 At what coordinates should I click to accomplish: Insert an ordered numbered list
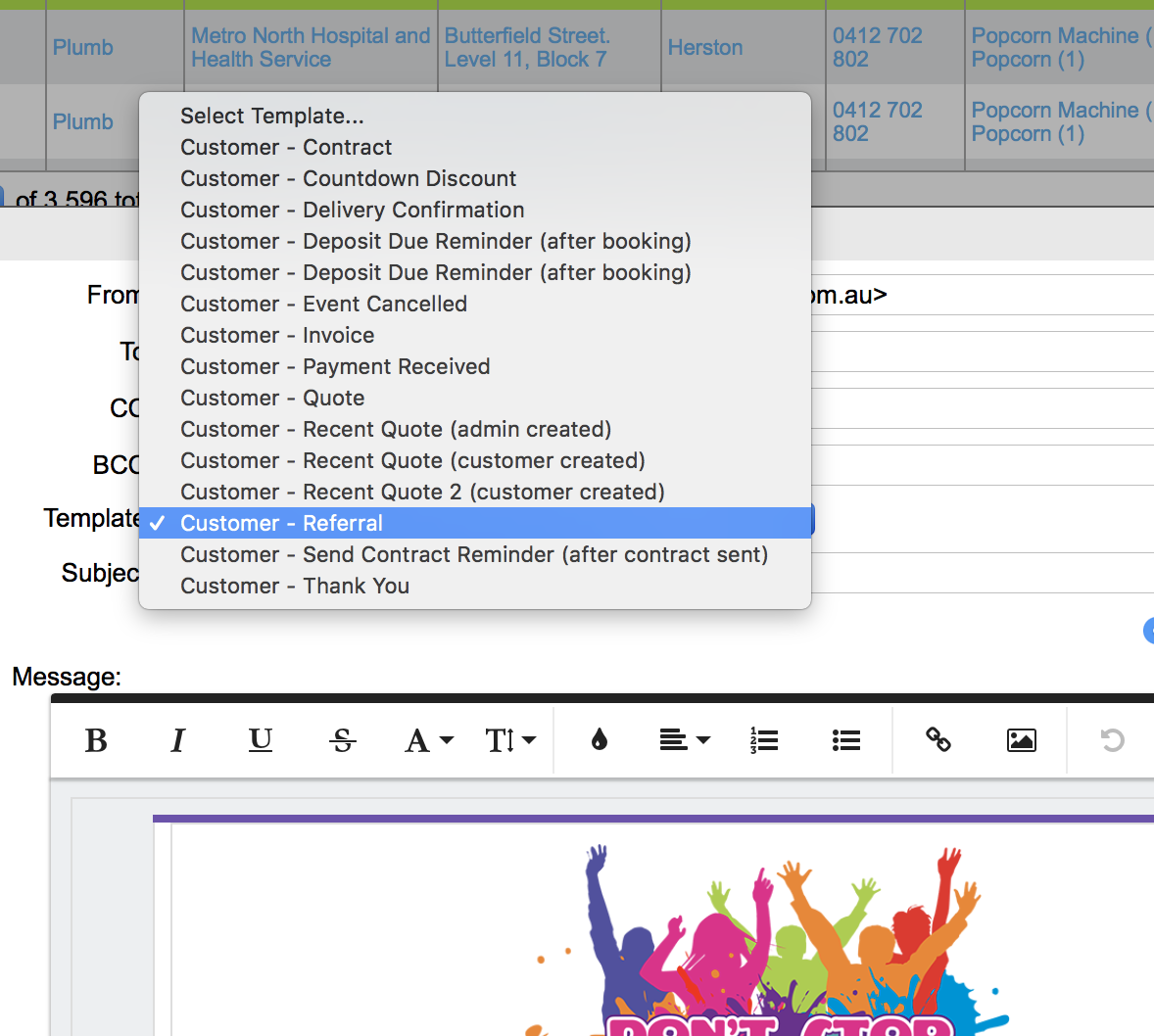[764, 741]
